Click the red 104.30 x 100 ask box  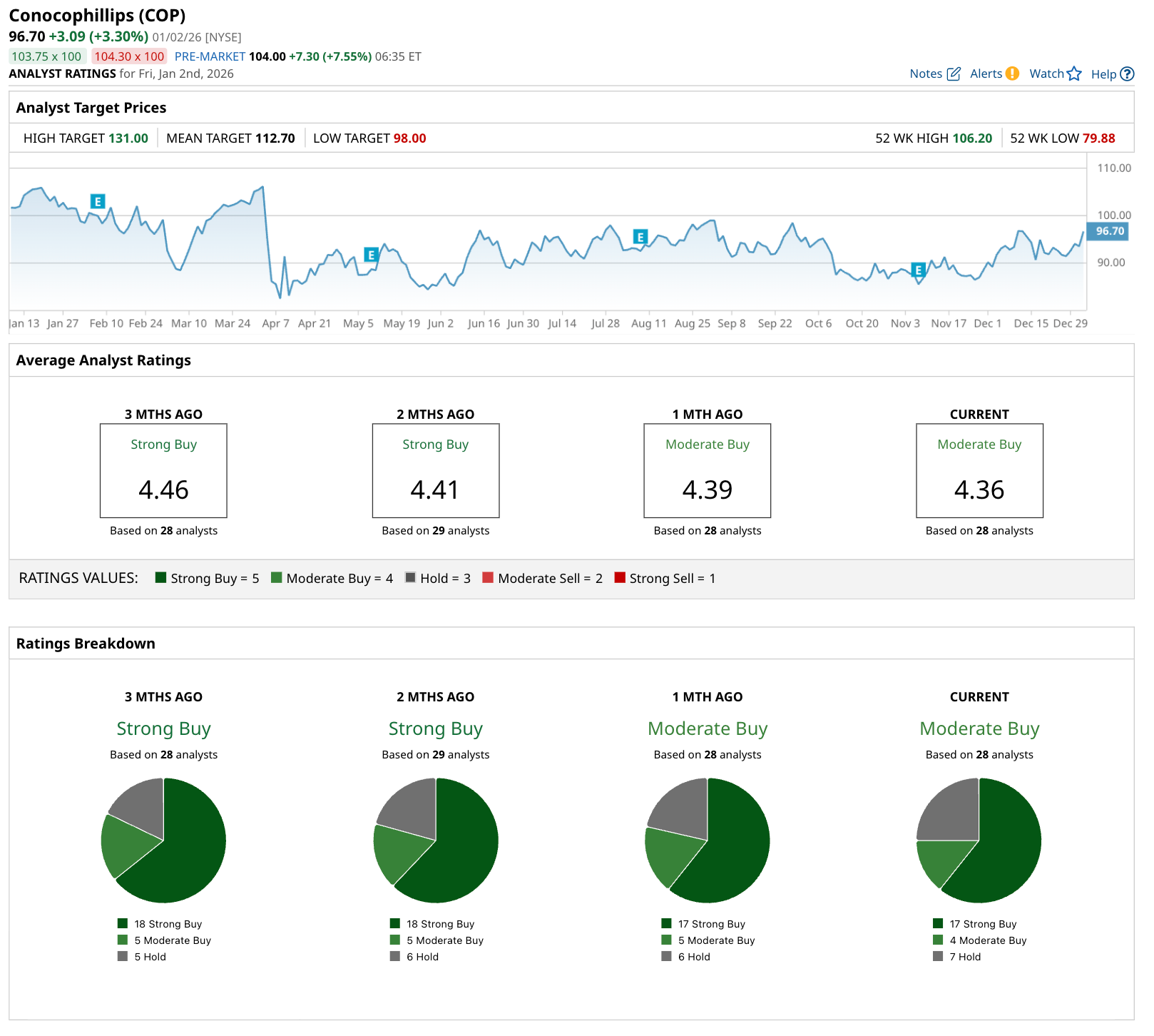129,56
